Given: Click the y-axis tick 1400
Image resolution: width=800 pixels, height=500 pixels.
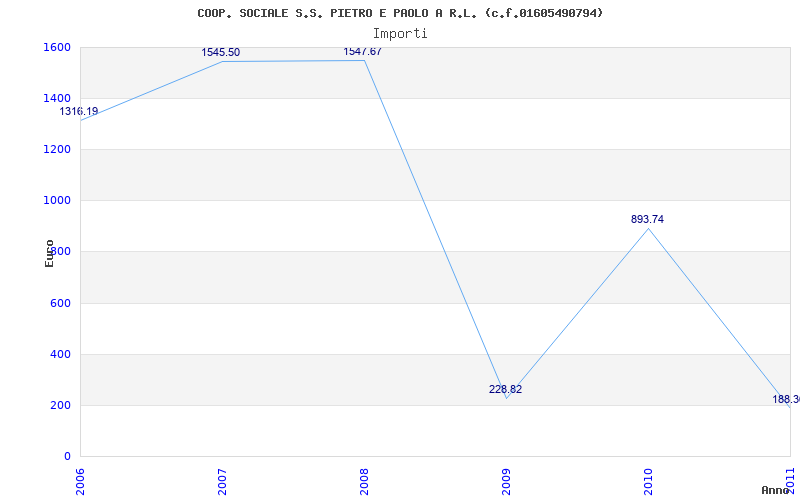Looking at the screenshot, I should [57, 98].
